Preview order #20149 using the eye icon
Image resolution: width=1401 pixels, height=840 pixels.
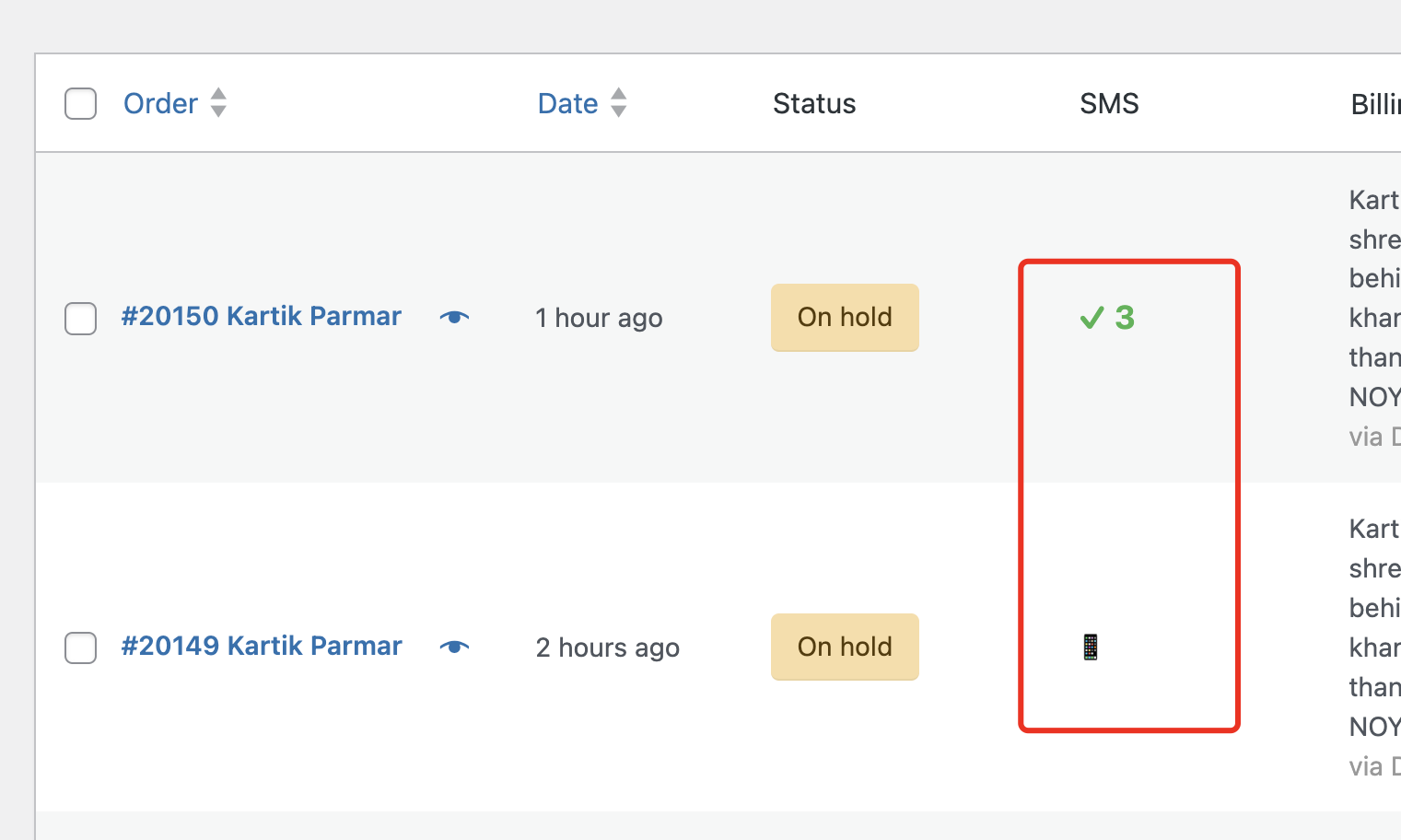tap(454, 647)
